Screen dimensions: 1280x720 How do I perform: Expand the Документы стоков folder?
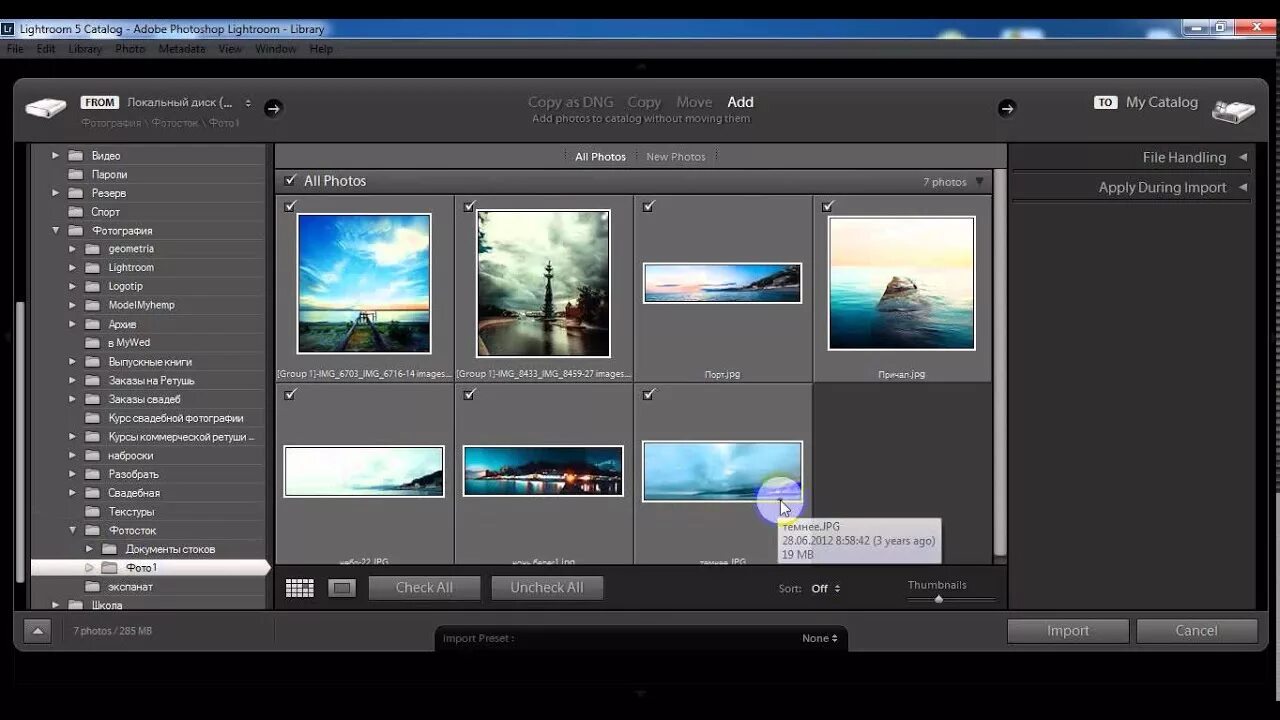[x=89, y=550]
